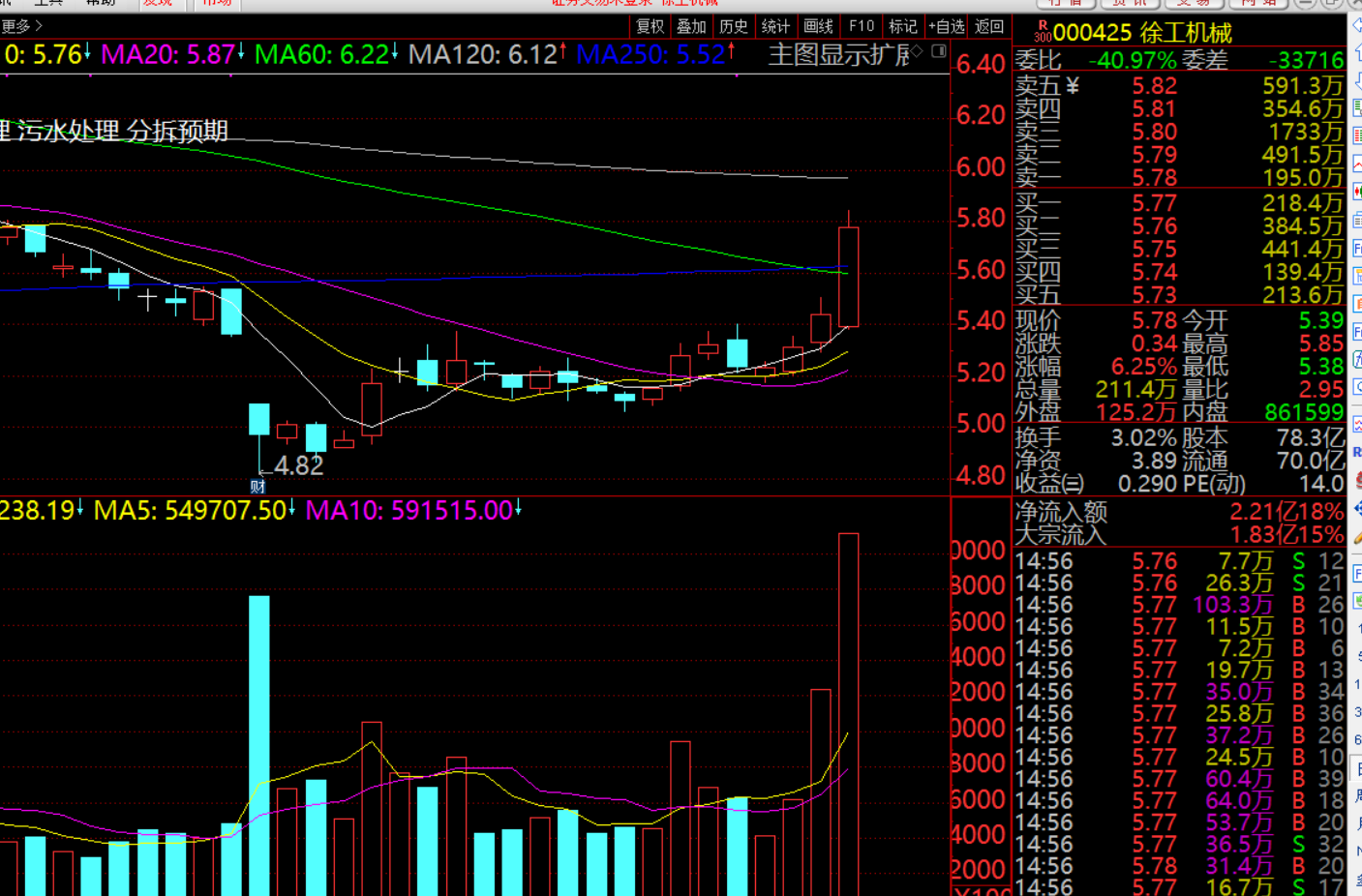Click the 6.00 price axis label
The width and height of the screenshot is (1362, 896).
(981, 166)
